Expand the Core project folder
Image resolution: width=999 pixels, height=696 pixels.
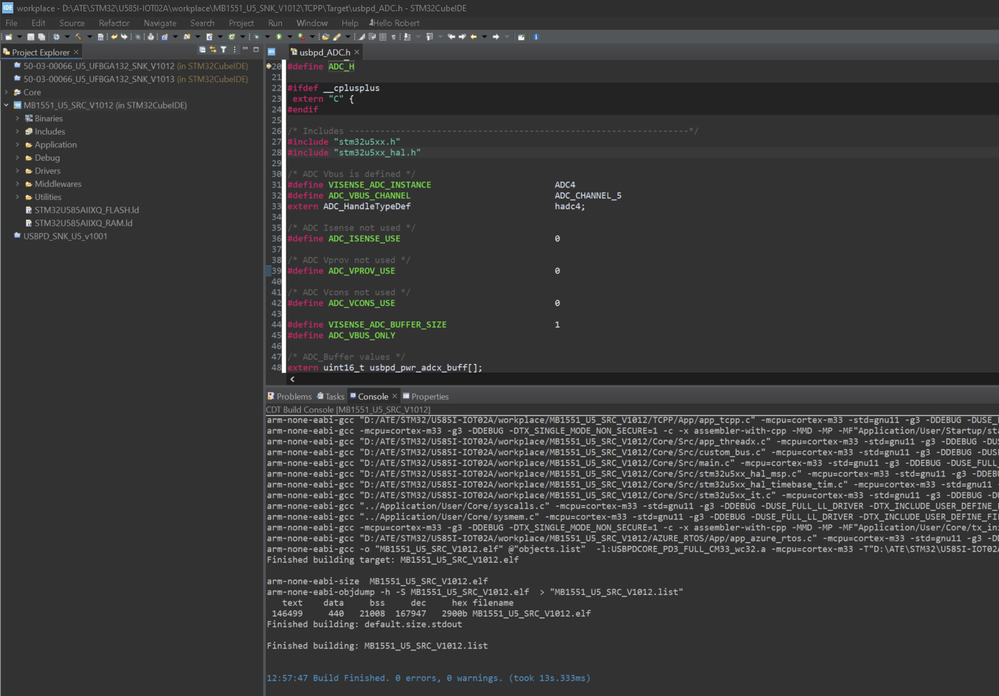coord(7,92)
